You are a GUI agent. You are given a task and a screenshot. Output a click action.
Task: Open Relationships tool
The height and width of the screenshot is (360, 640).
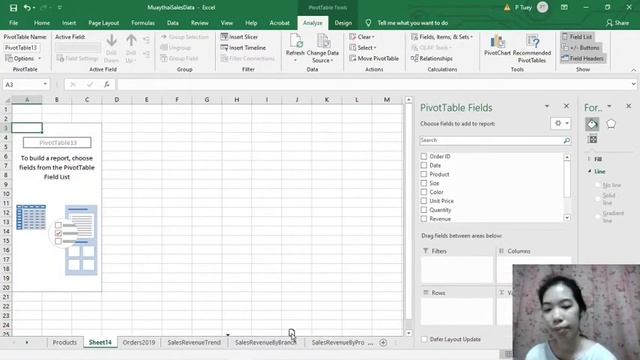tap(432, 58)
